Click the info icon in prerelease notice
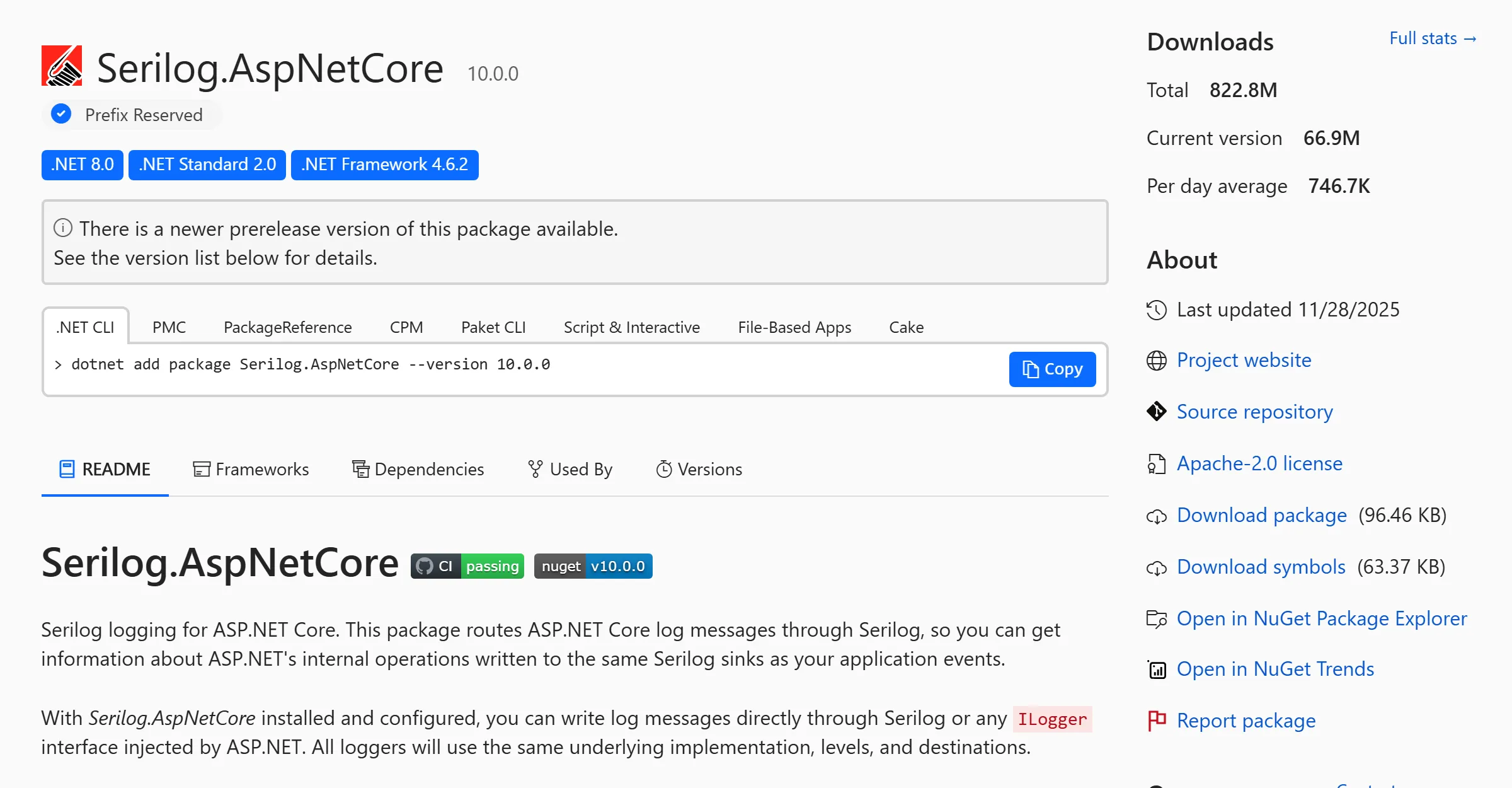1512x788 pixels. [63, 228]
